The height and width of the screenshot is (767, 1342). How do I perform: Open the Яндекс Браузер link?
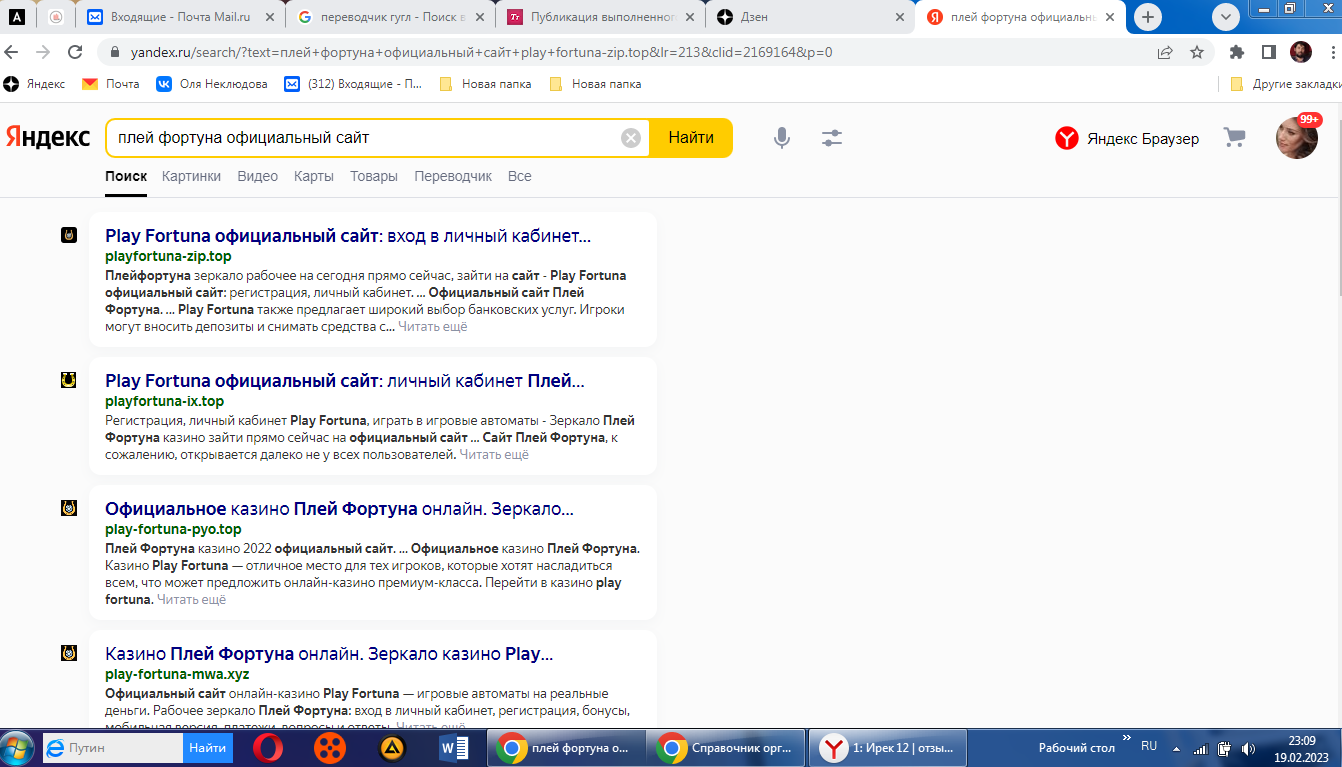1127,138
